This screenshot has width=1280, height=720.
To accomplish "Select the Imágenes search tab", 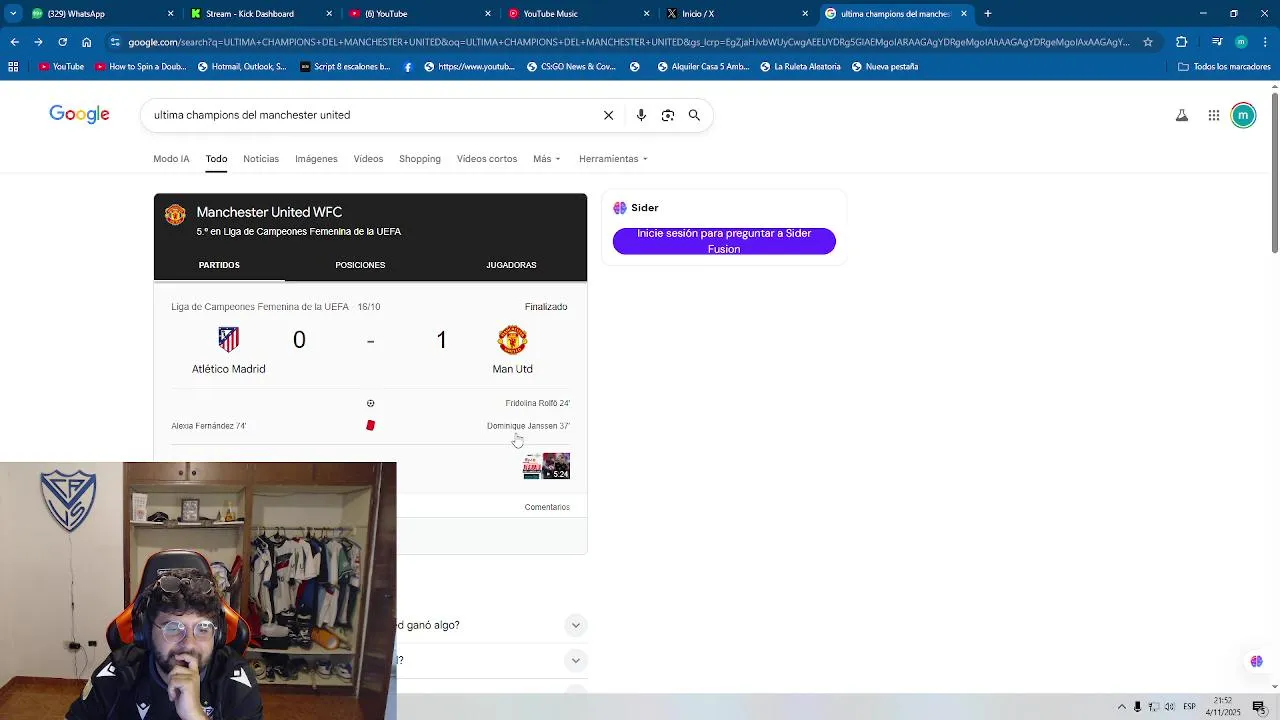I will [316, 159].
